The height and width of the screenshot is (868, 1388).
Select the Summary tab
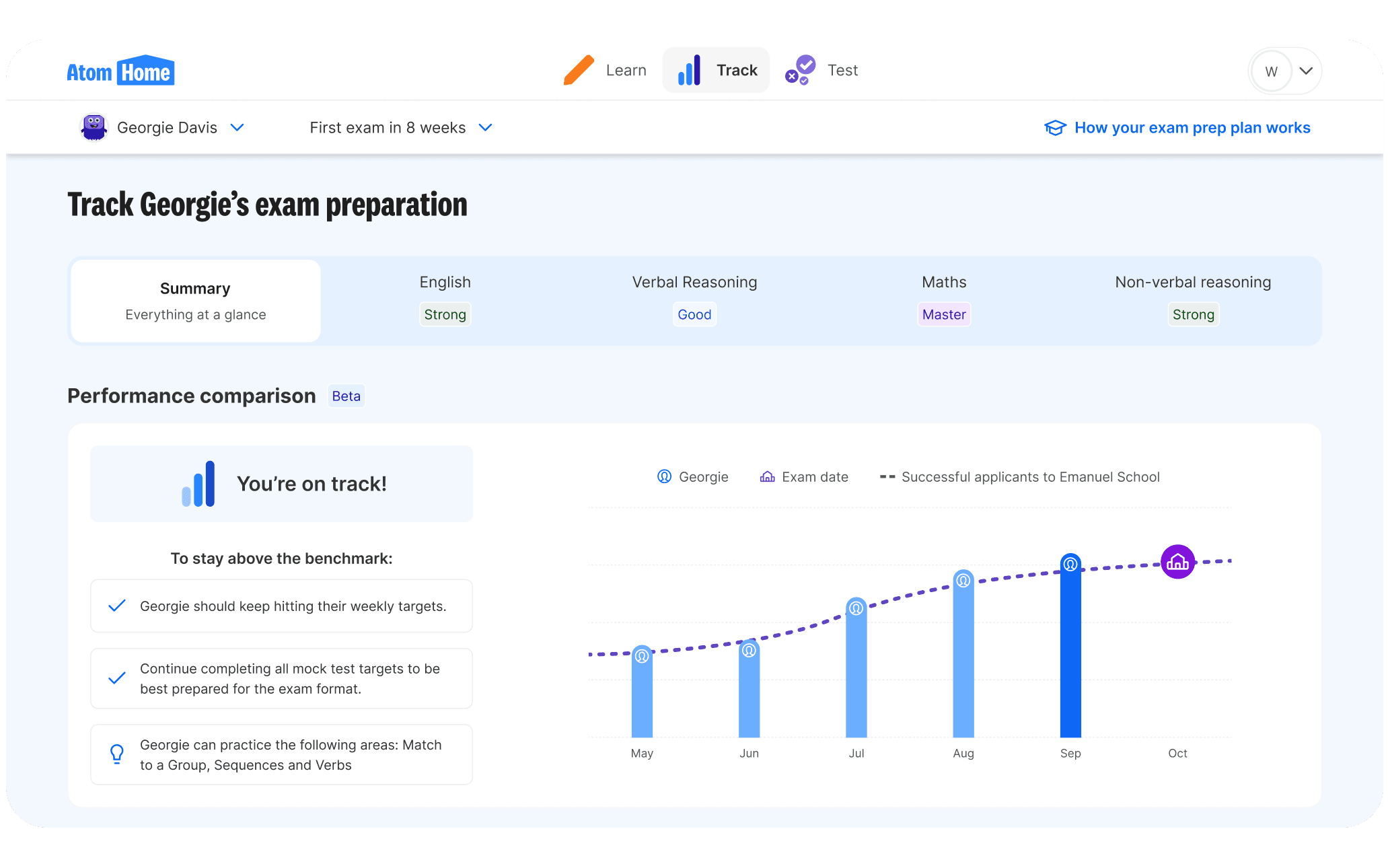pos(194,300)
